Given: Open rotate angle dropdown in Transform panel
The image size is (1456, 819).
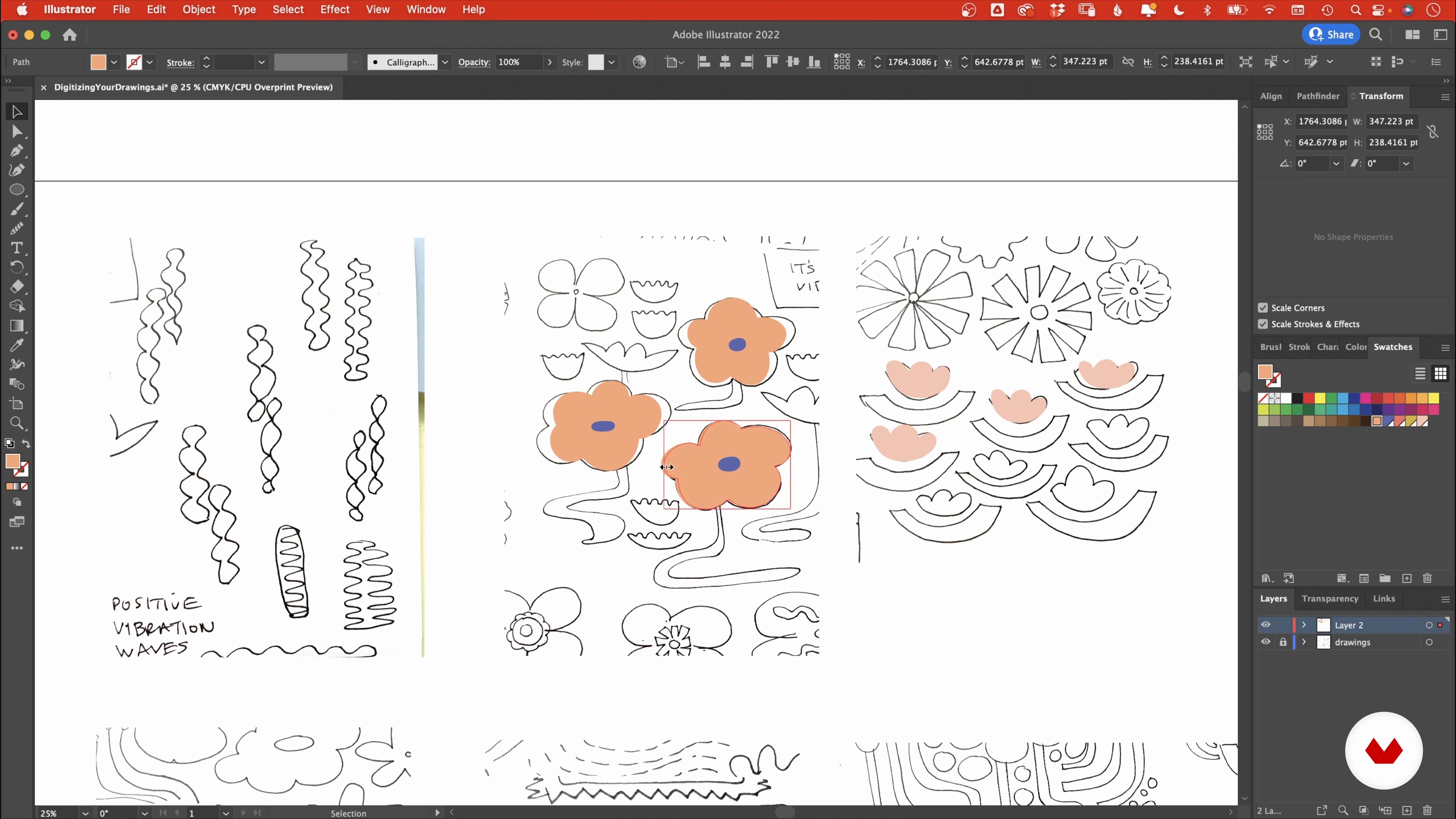Looking at the screenshot, I should point(1336,164).
